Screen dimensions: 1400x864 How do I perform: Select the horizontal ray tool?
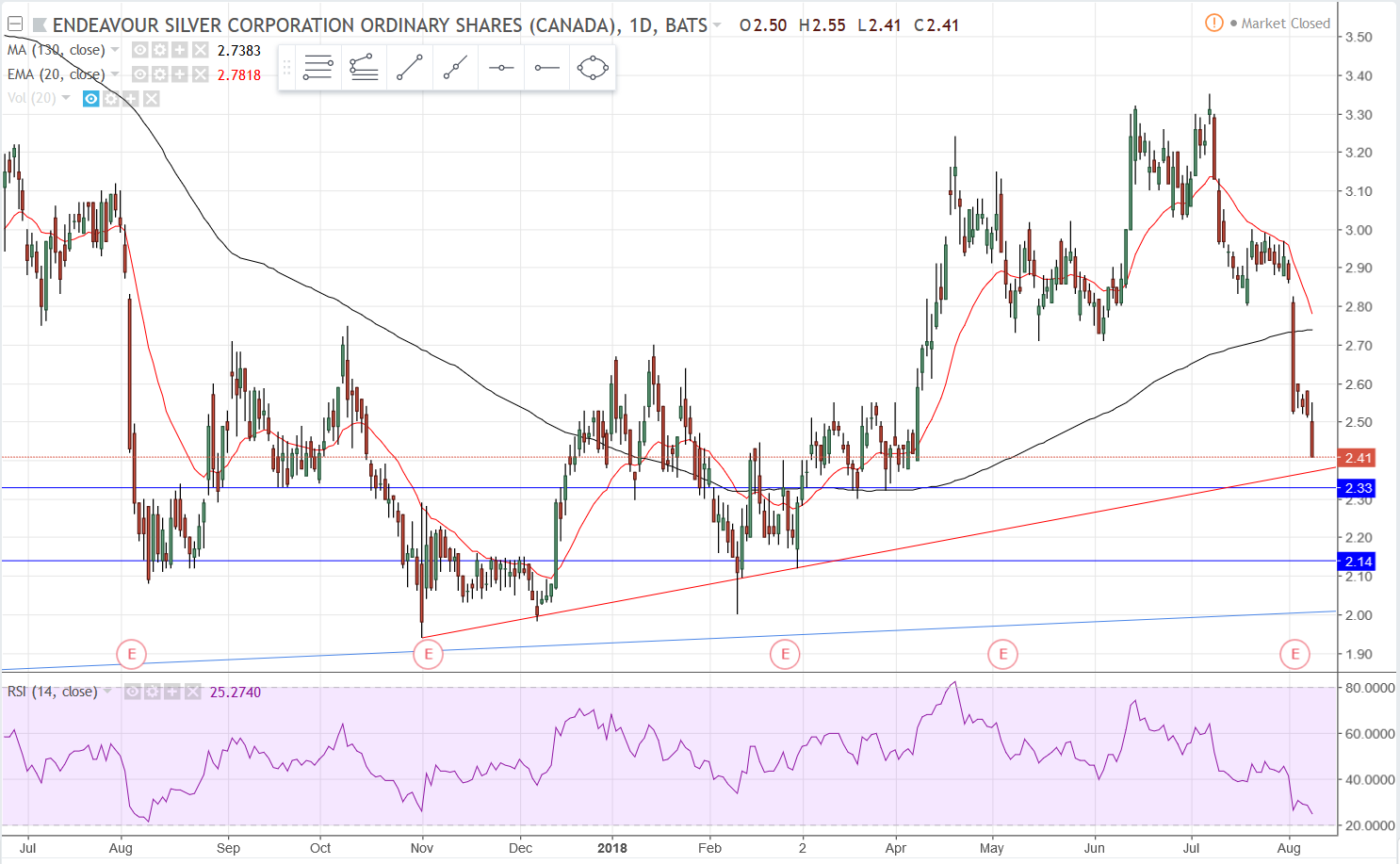click(x=546, y=68)
